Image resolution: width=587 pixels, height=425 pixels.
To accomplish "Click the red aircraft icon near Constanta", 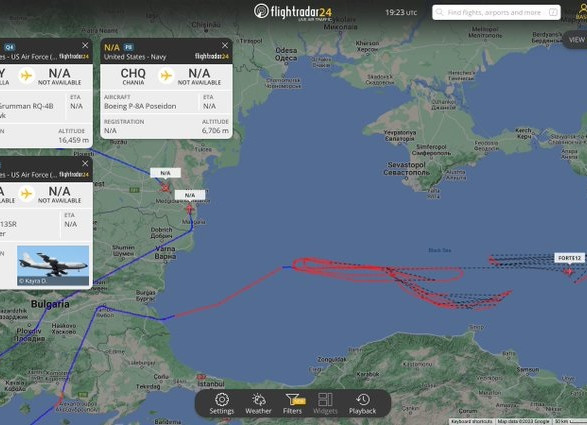I will coord(165,187).
